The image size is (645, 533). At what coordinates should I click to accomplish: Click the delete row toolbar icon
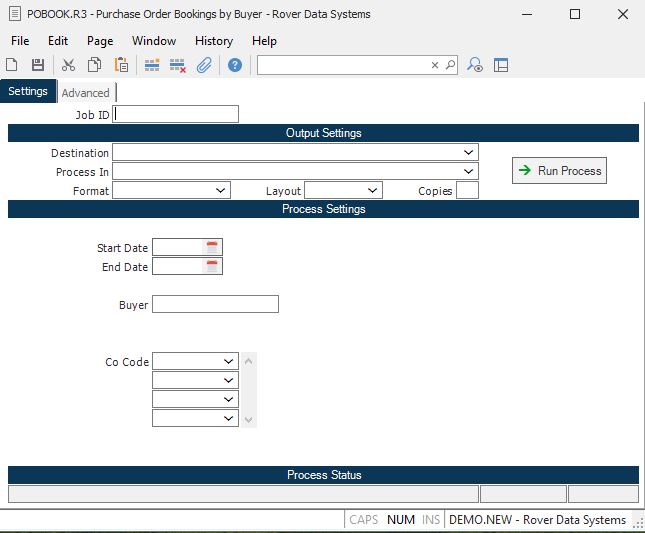pyautogui.click(x=178, y=65)
